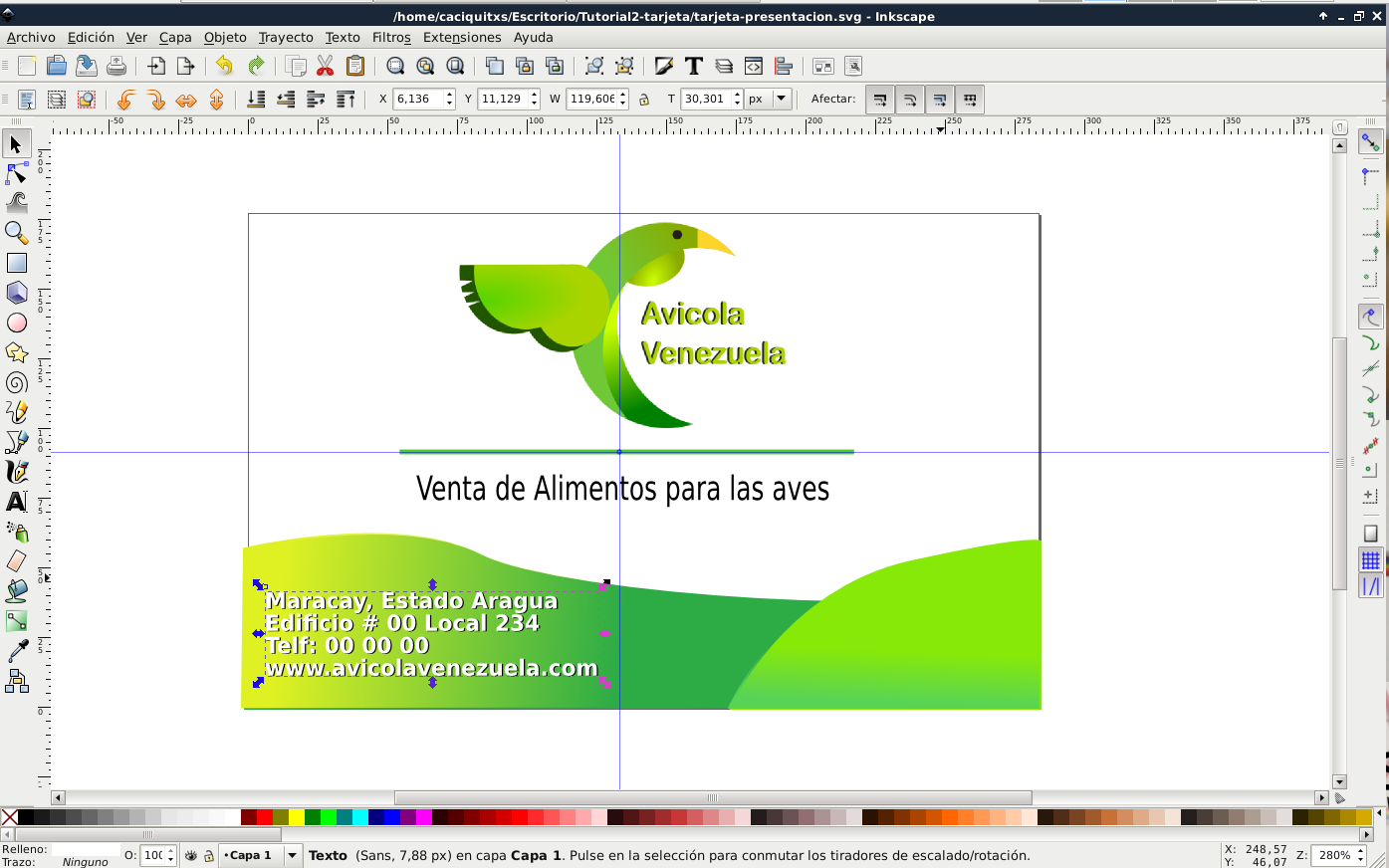
Task: Select the Dropper color picker tool
Action: [16, 651]
